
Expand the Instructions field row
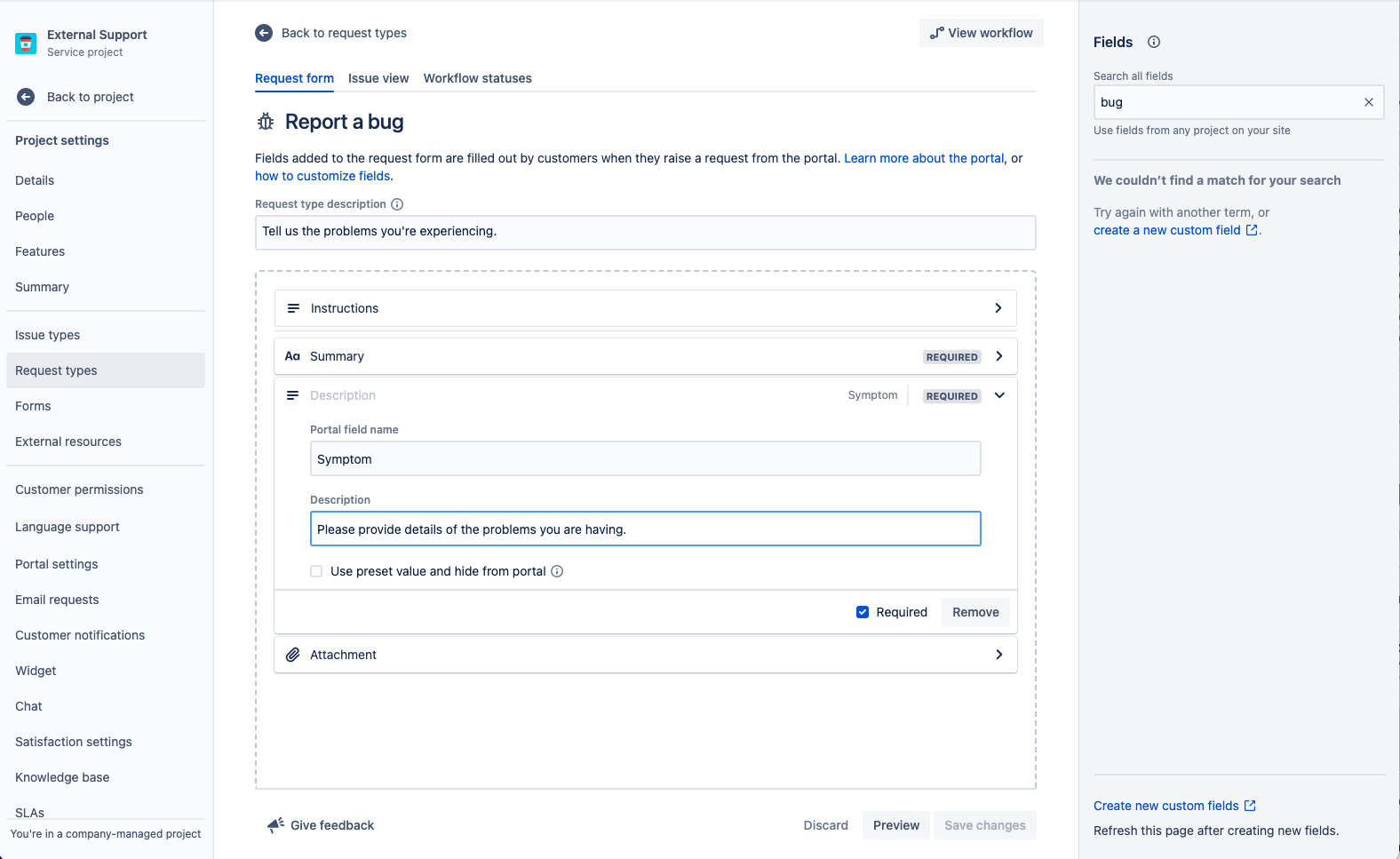coord(998,308)
